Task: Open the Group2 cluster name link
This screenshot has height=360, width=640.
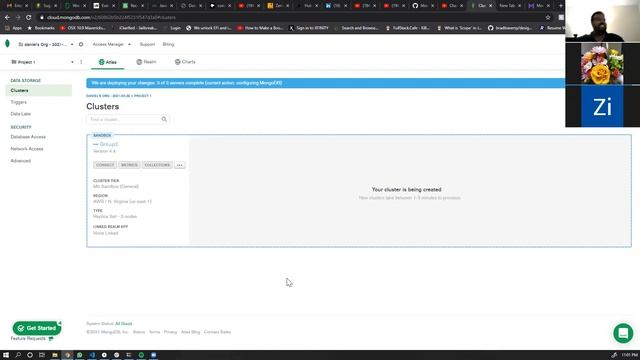Action: [109, 144]
